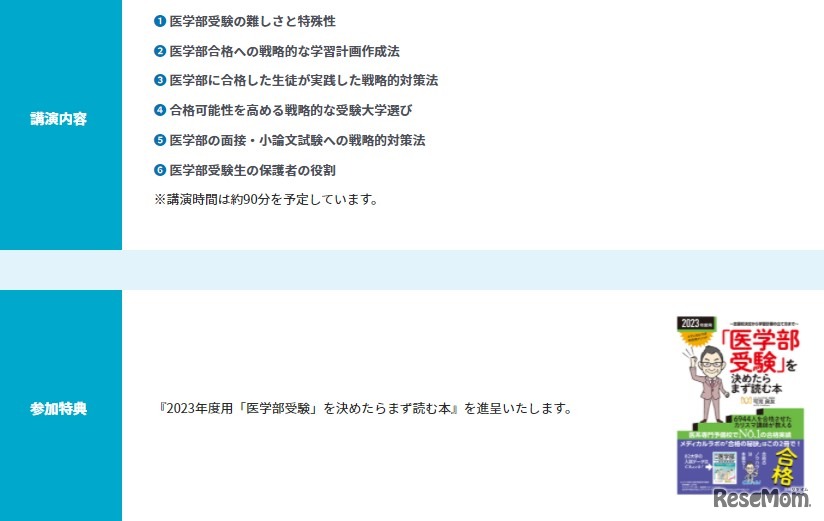The height and width of the screenshot is (521, 824).
Task: Select the 参加特典 header cell
Action: (61, 405)
